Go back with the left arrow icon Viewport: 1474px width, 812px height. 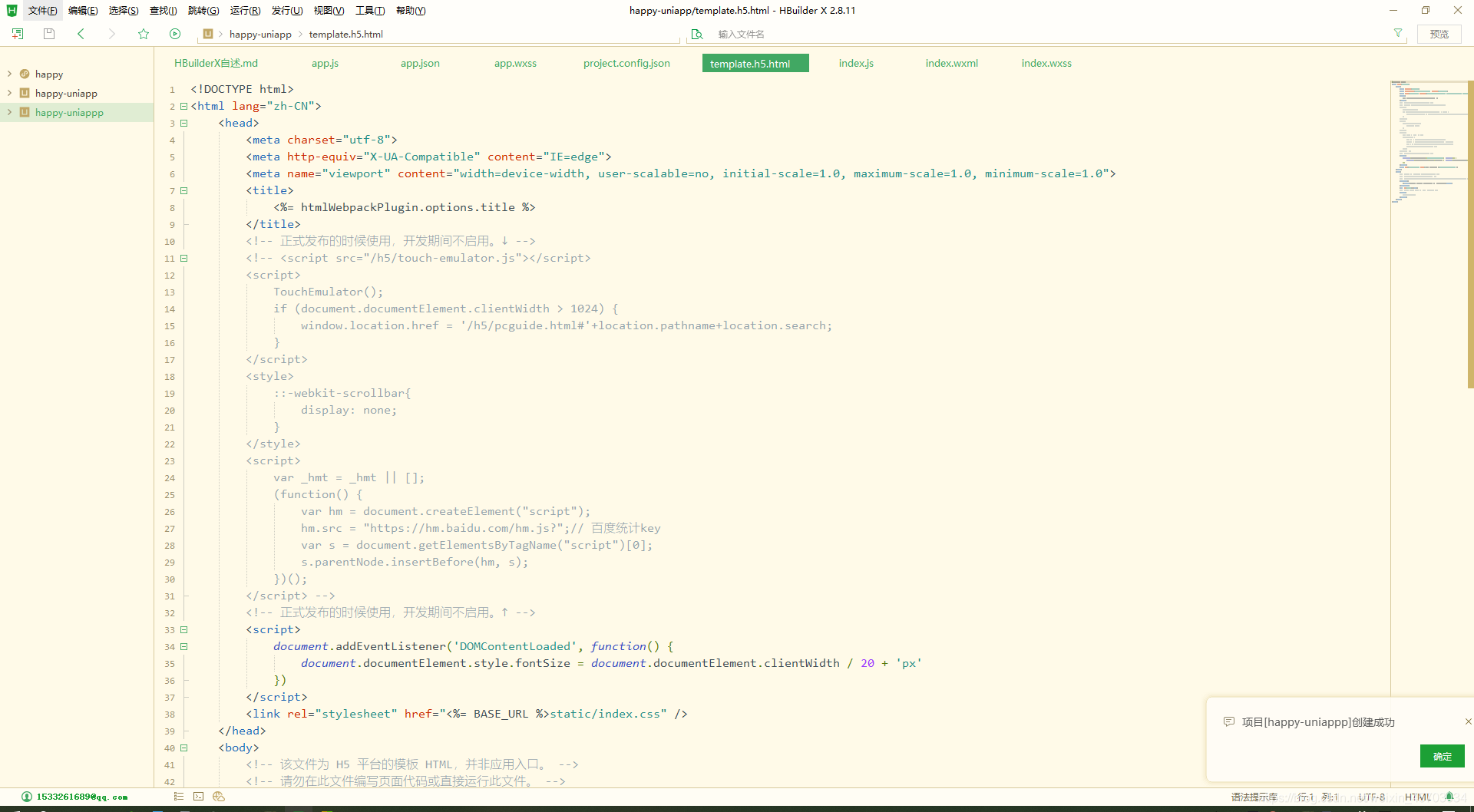click(x=81, y=34)
